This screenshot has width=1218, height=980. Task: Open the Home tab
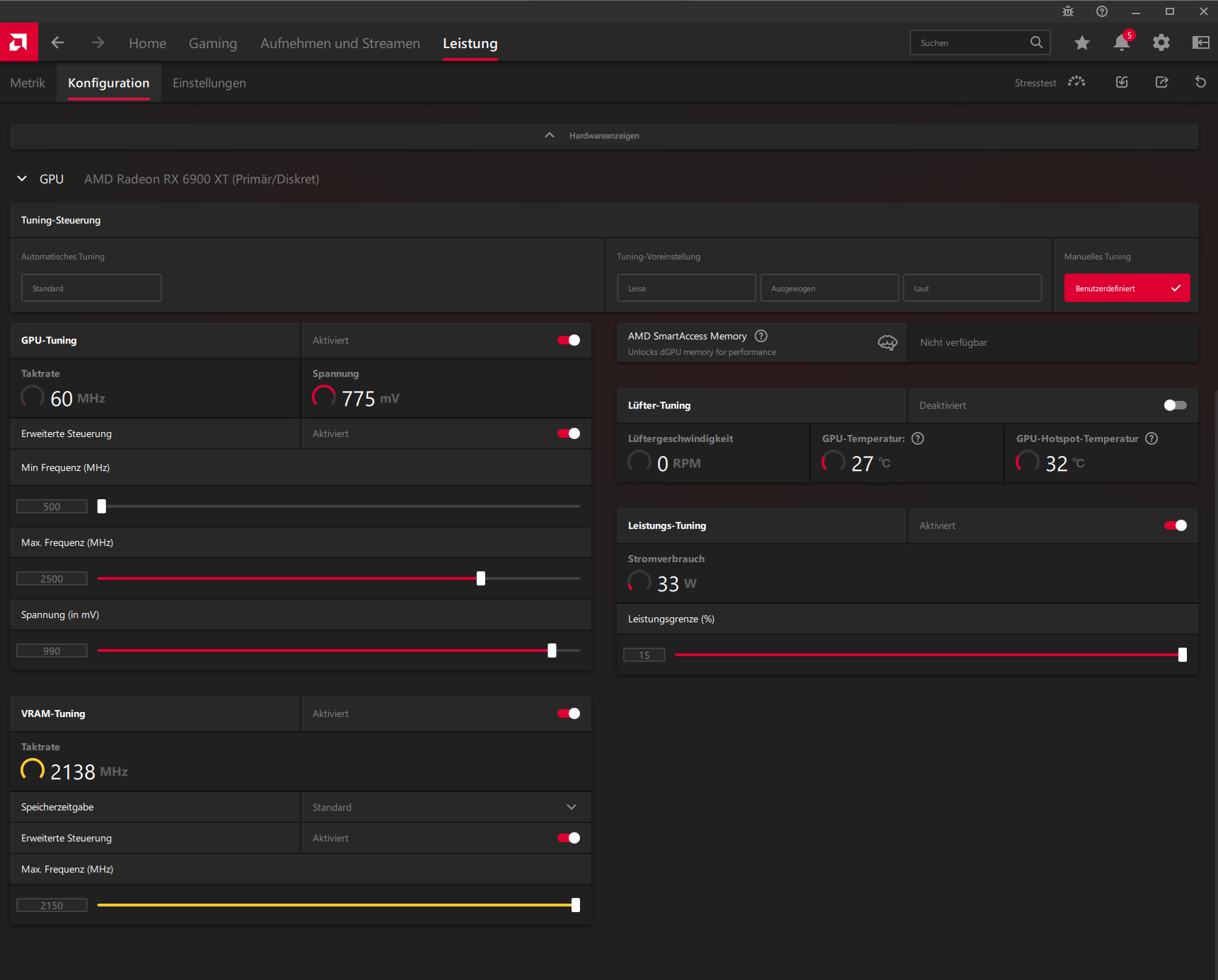coord(148,43)
